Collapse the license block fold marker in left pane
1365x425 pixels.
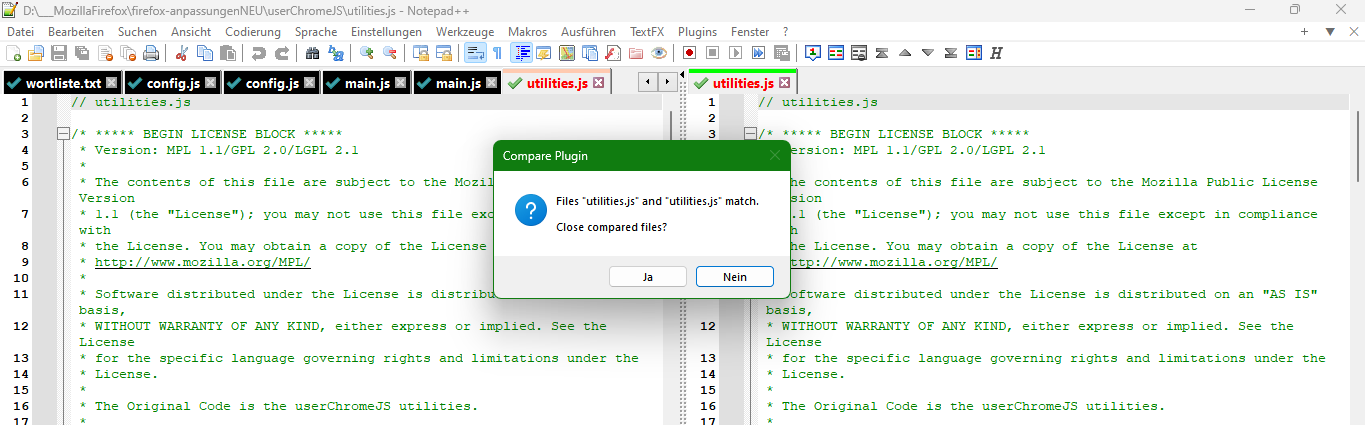63,134
